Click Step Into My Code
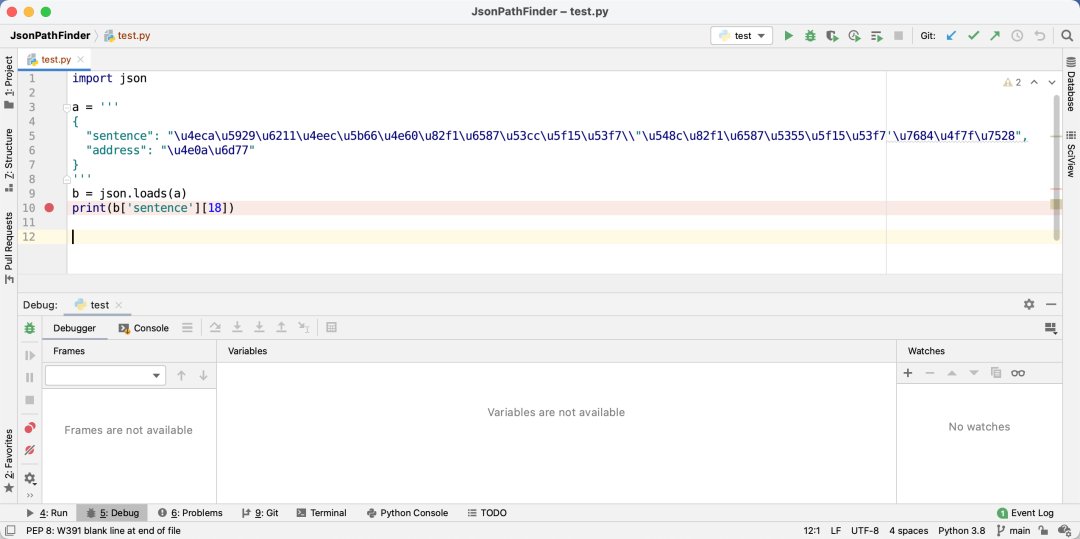The height and width of the screenshot is (539, 1080). (x=259, y=328)
